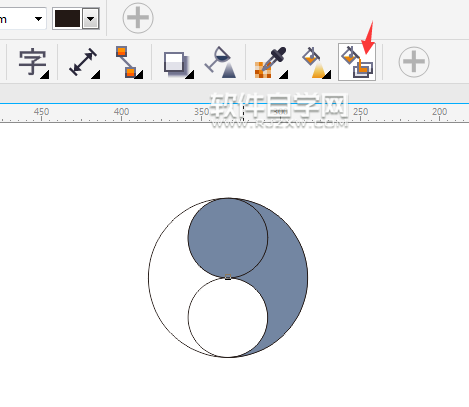Open the Text tool flyout triangle
The width and height of the screenshot is (469, 407).
(45, 75)
